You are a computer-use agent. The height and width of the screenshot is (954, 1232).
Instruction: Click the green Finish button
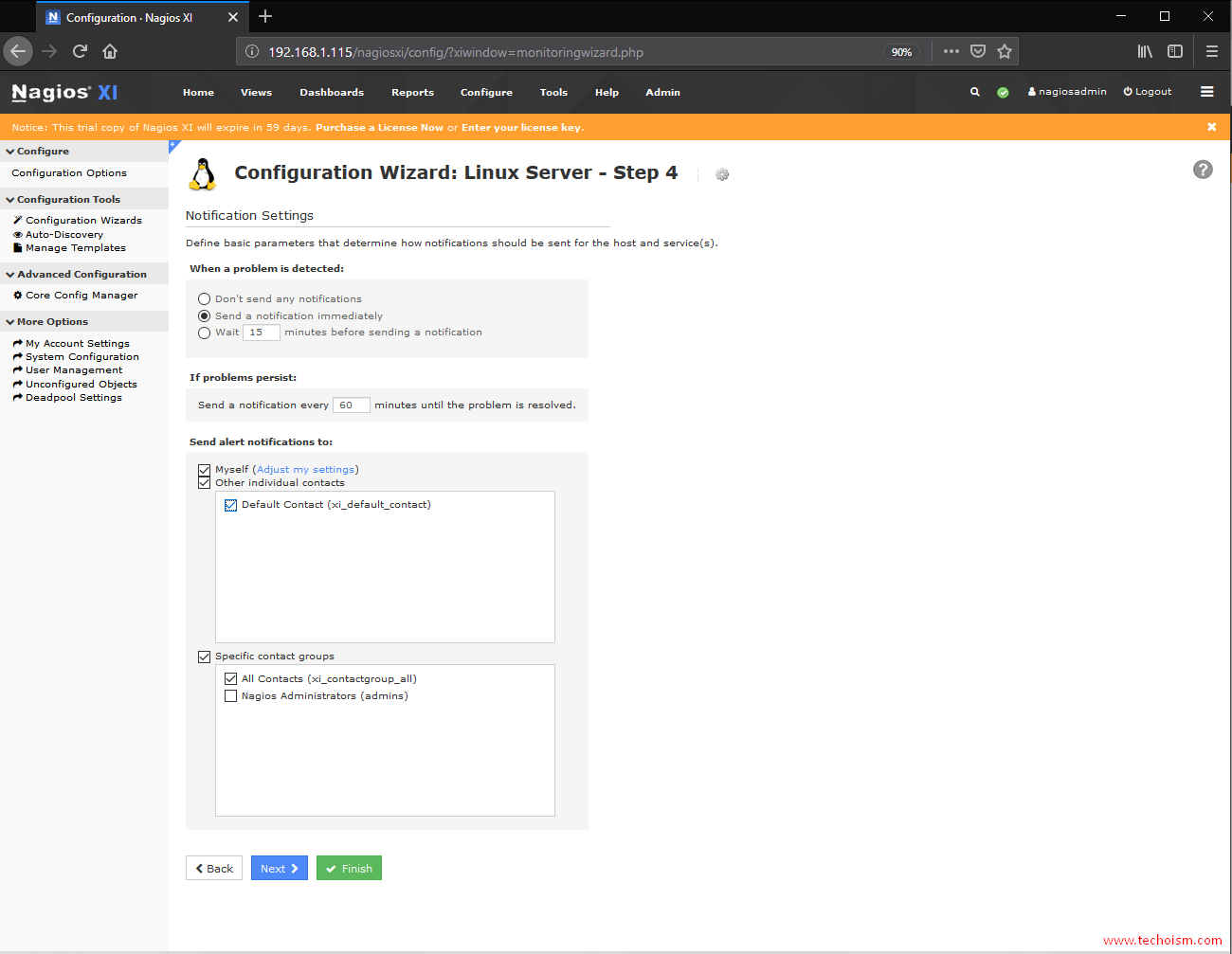coord(349,868)
